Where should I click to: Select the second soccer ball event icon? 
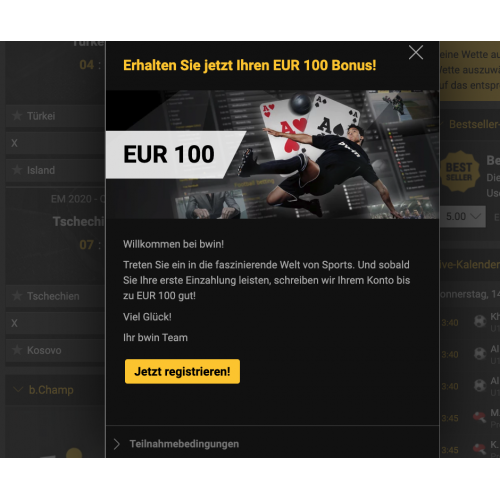[480, 353]
